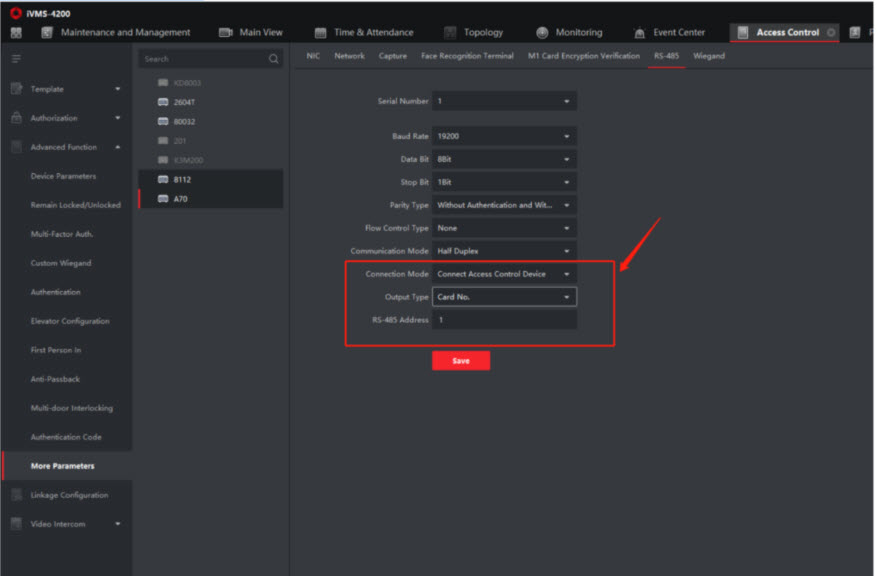The image size is (877, 576).
Task: Switch to the Wiegand tab
Action: (709, 56)
